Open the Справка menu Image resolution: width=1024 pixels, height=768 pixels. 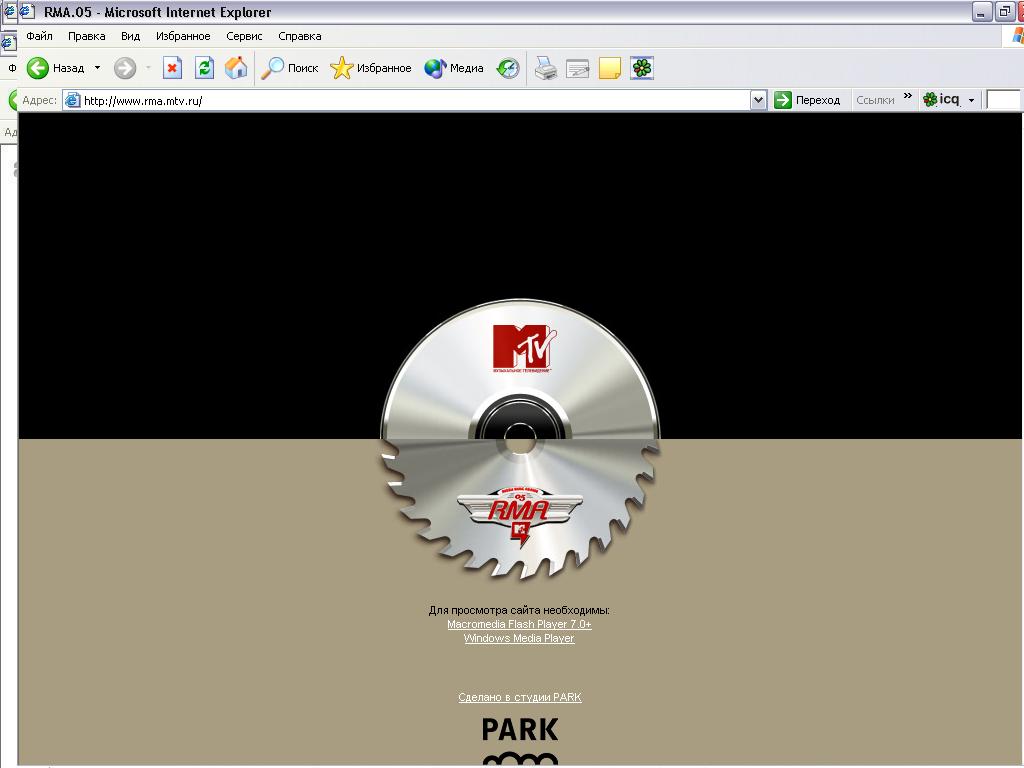pos(300,36)
